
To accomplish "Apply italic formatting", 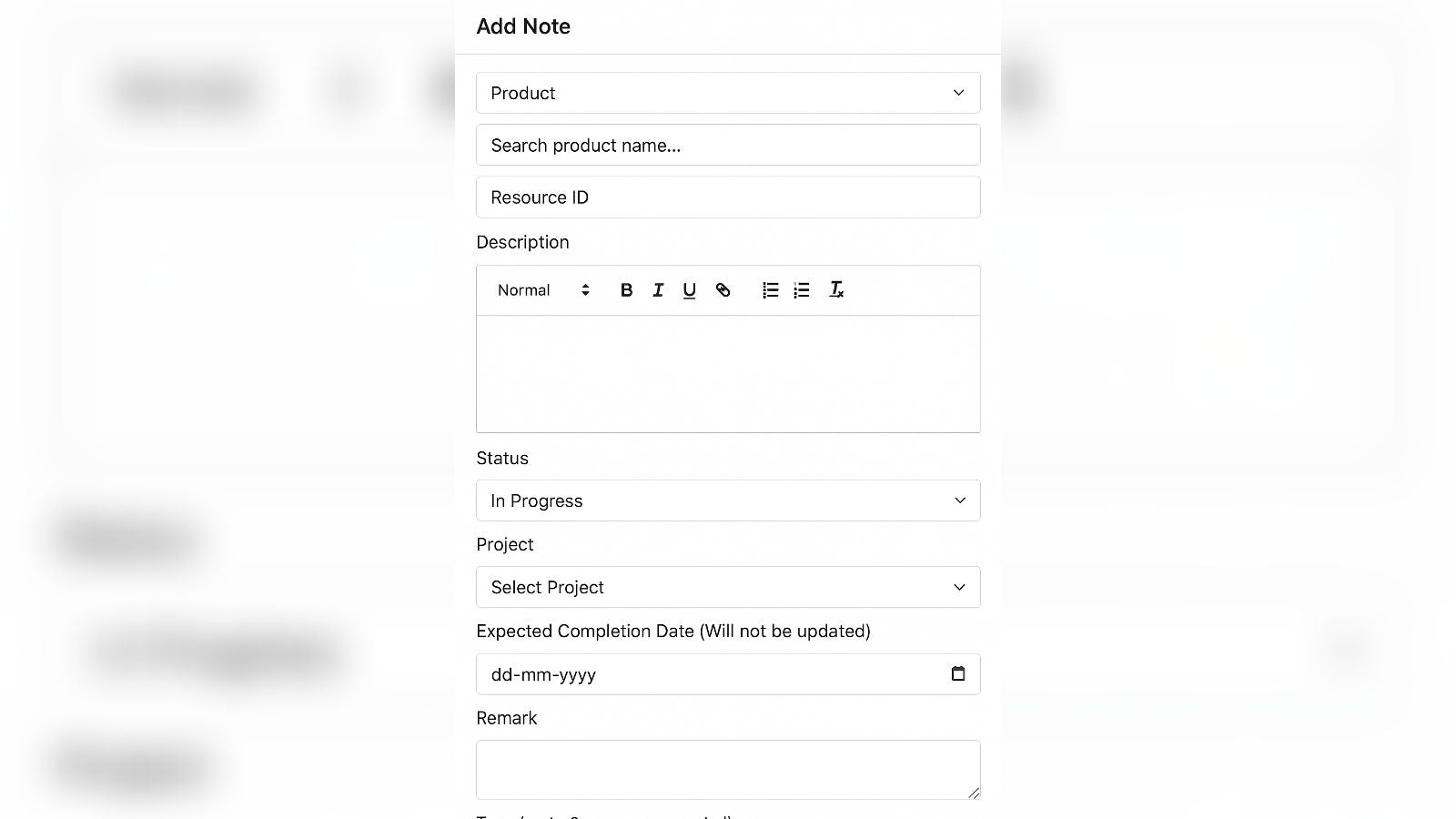I will point(658,289).
